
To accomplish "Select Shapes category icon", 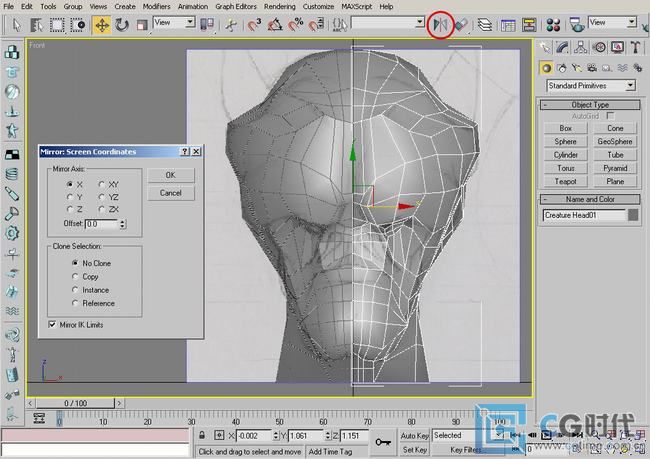I will click(562, 68).
